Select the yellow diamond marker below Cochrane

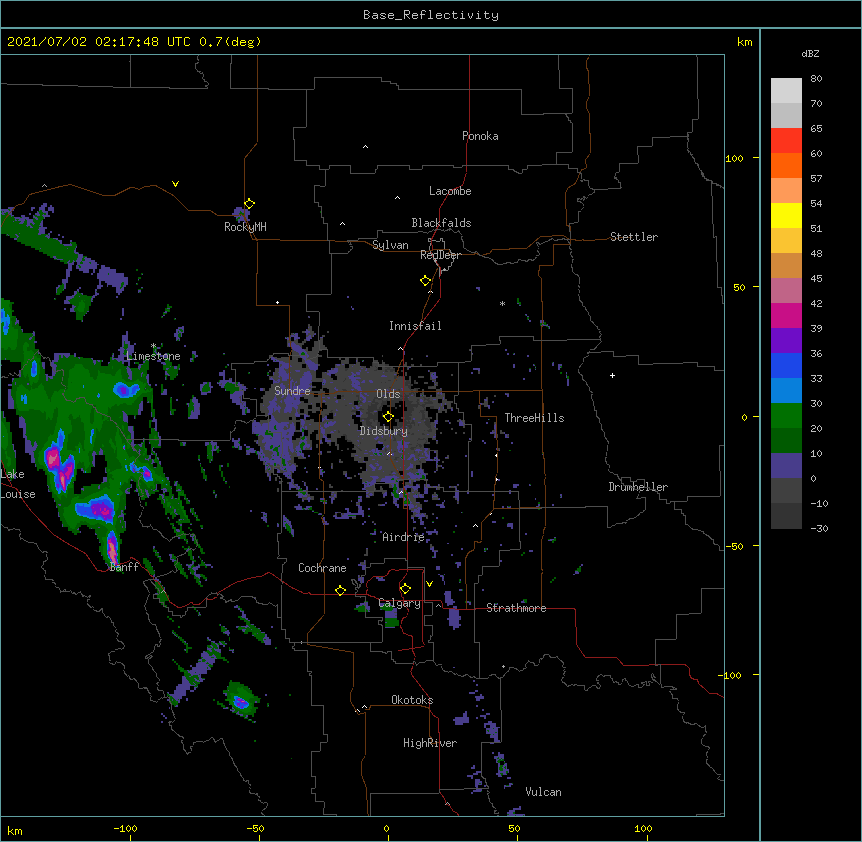pyautogui.click(x=340, y=590)
